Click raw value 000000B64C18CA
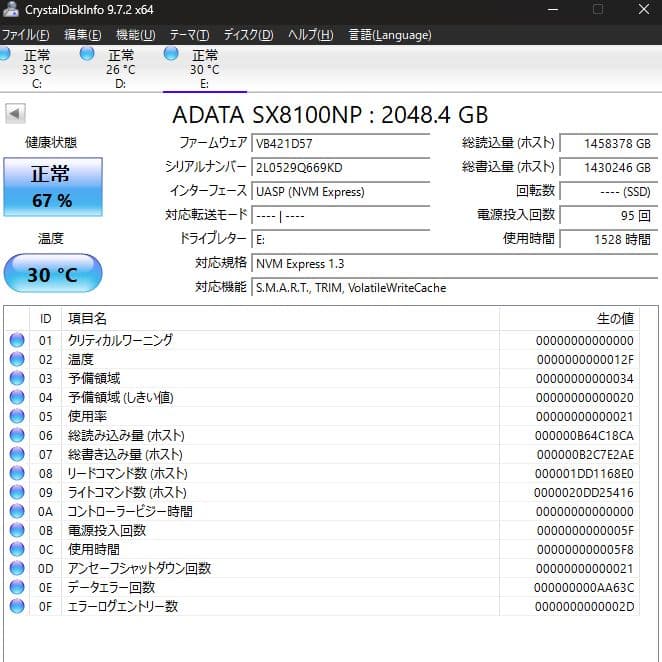This screenshot has width=662, height=662. 584,436
